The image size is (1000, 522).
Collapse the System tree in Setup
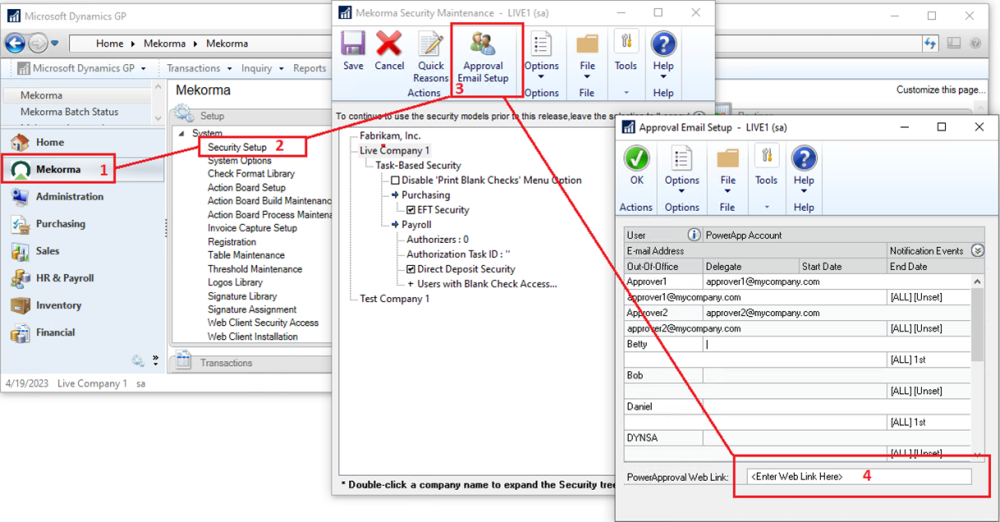pyautogui.click(x=182, y=133)
